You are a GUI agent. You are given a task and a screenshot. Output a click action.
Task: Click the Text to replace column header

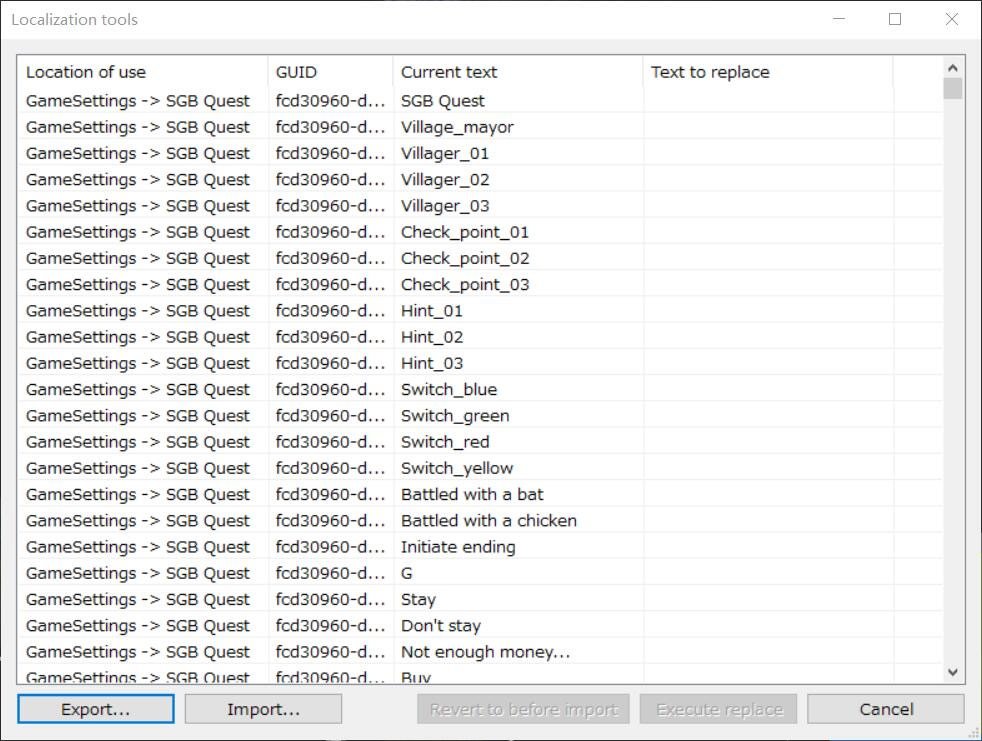point(768,72)
